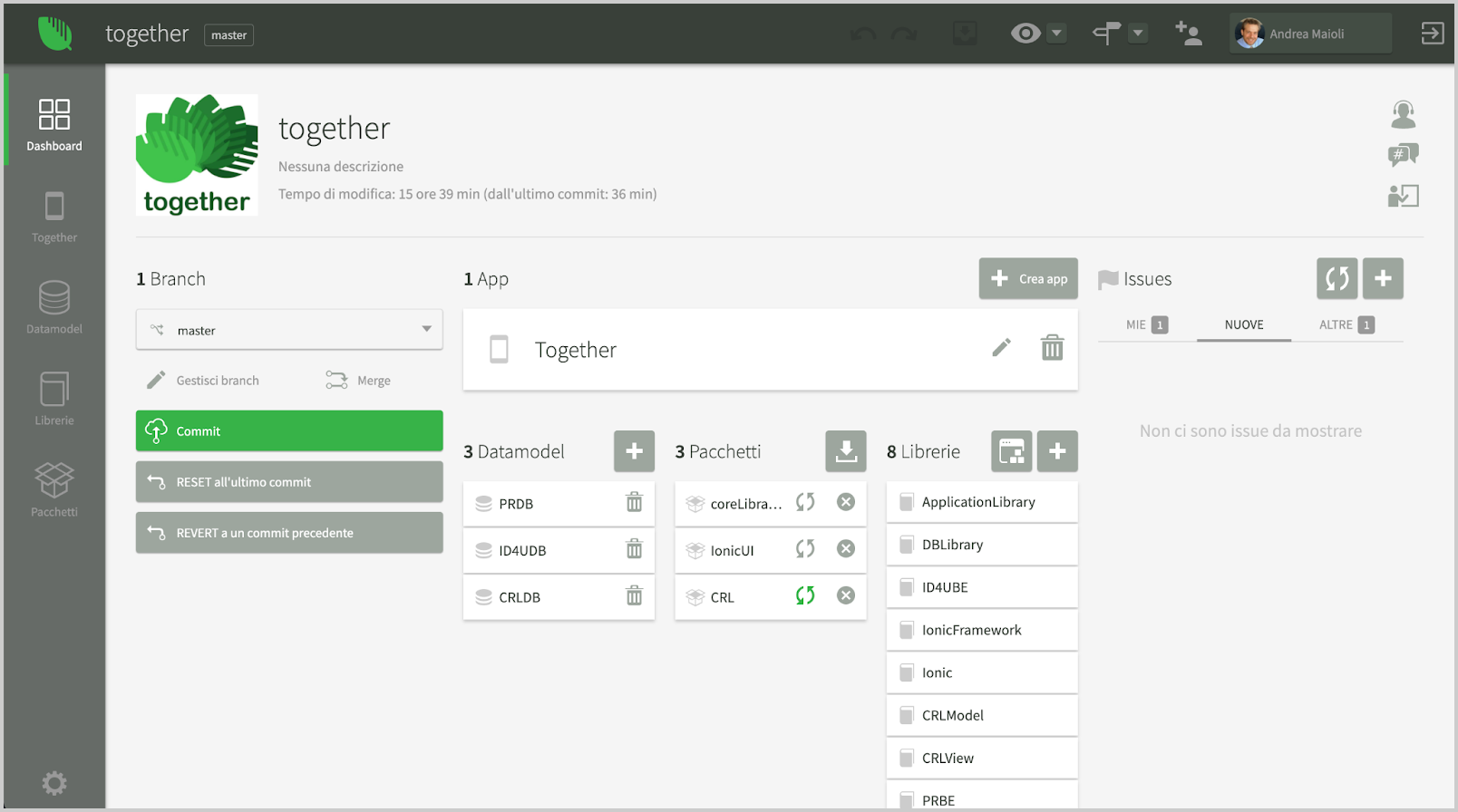Open the eye visibility dropdown in header
Screen dimensions: 1458x812
pos(1056,34)
